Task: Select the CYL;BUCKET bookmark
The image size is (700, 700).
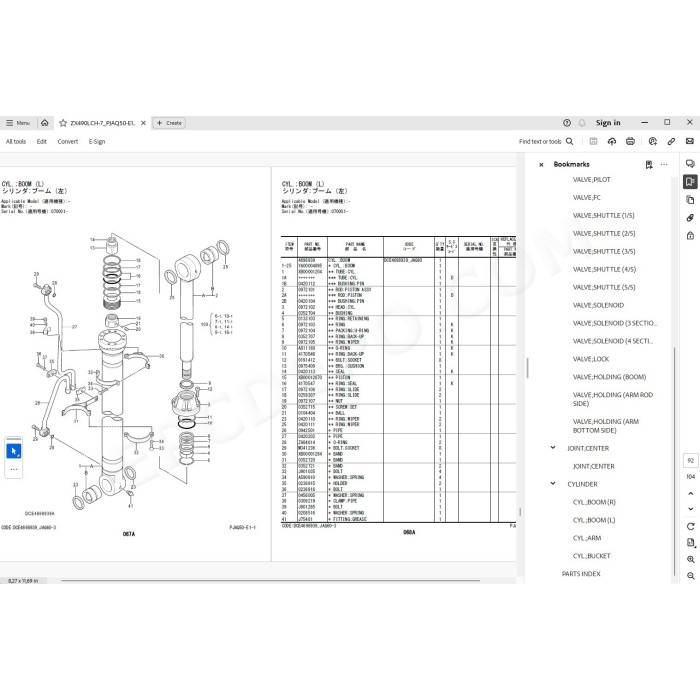Action: click(x=592, y=556)
